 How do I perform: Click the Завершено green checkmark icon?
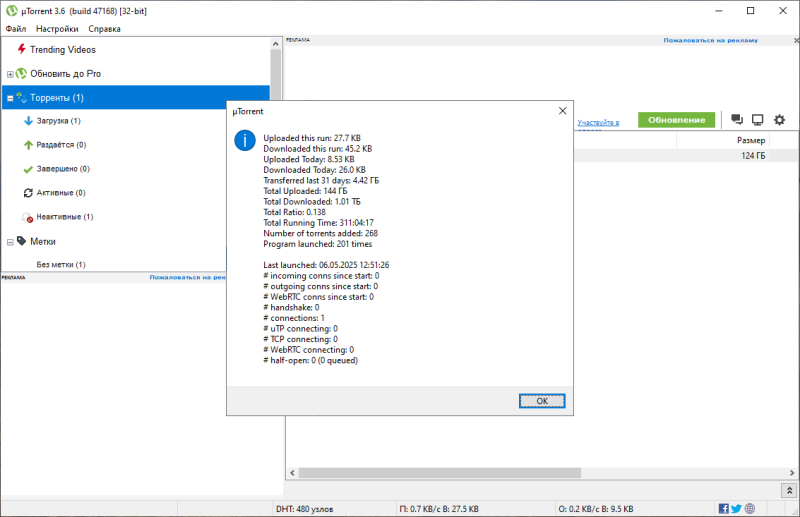29,169
